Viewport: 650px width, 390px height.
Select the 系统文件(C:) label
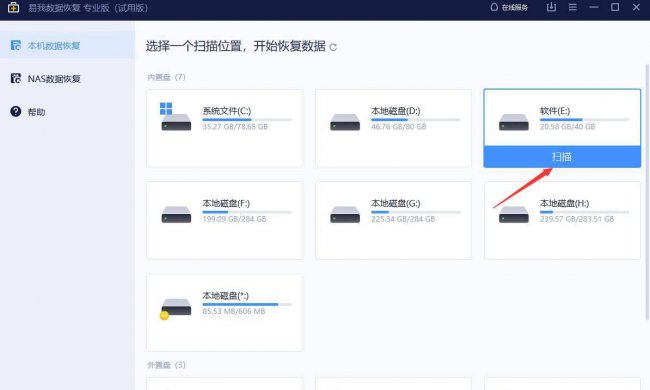pos(227,111)
